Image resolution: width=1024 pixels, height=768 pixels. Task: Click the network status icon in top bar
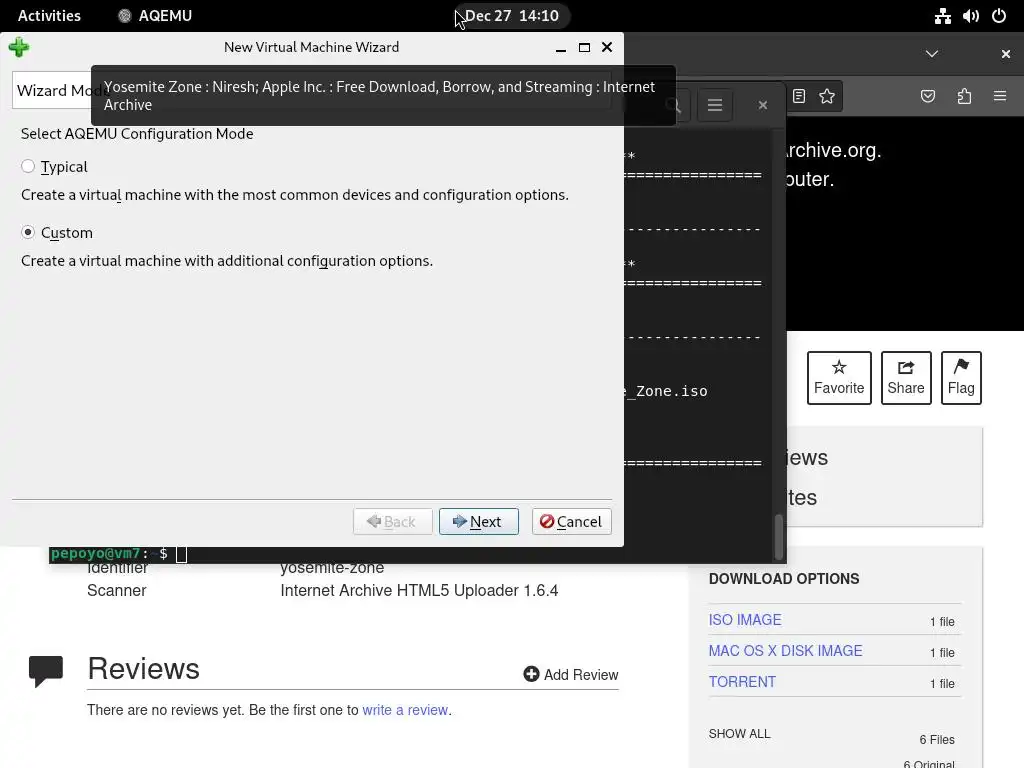coord(942,16)
